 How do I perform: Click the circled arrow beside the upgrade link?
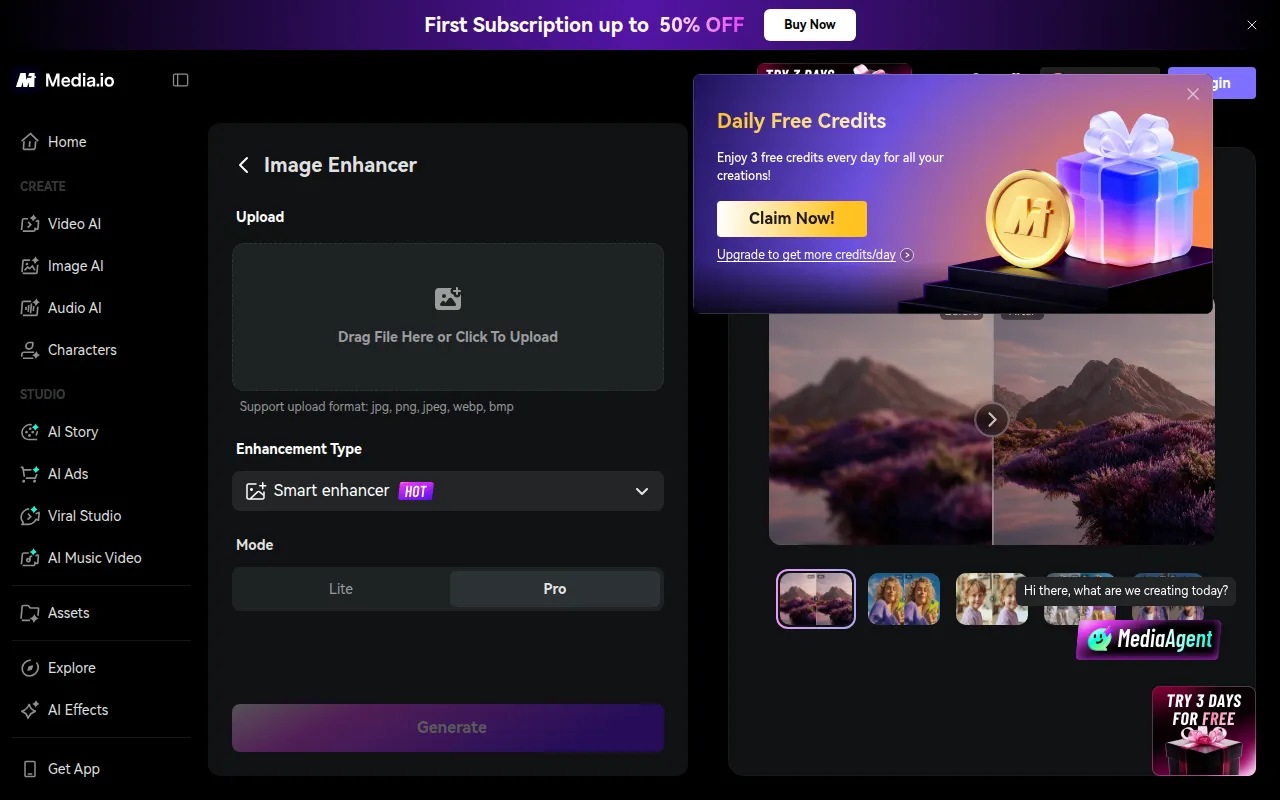pos(907,255)
